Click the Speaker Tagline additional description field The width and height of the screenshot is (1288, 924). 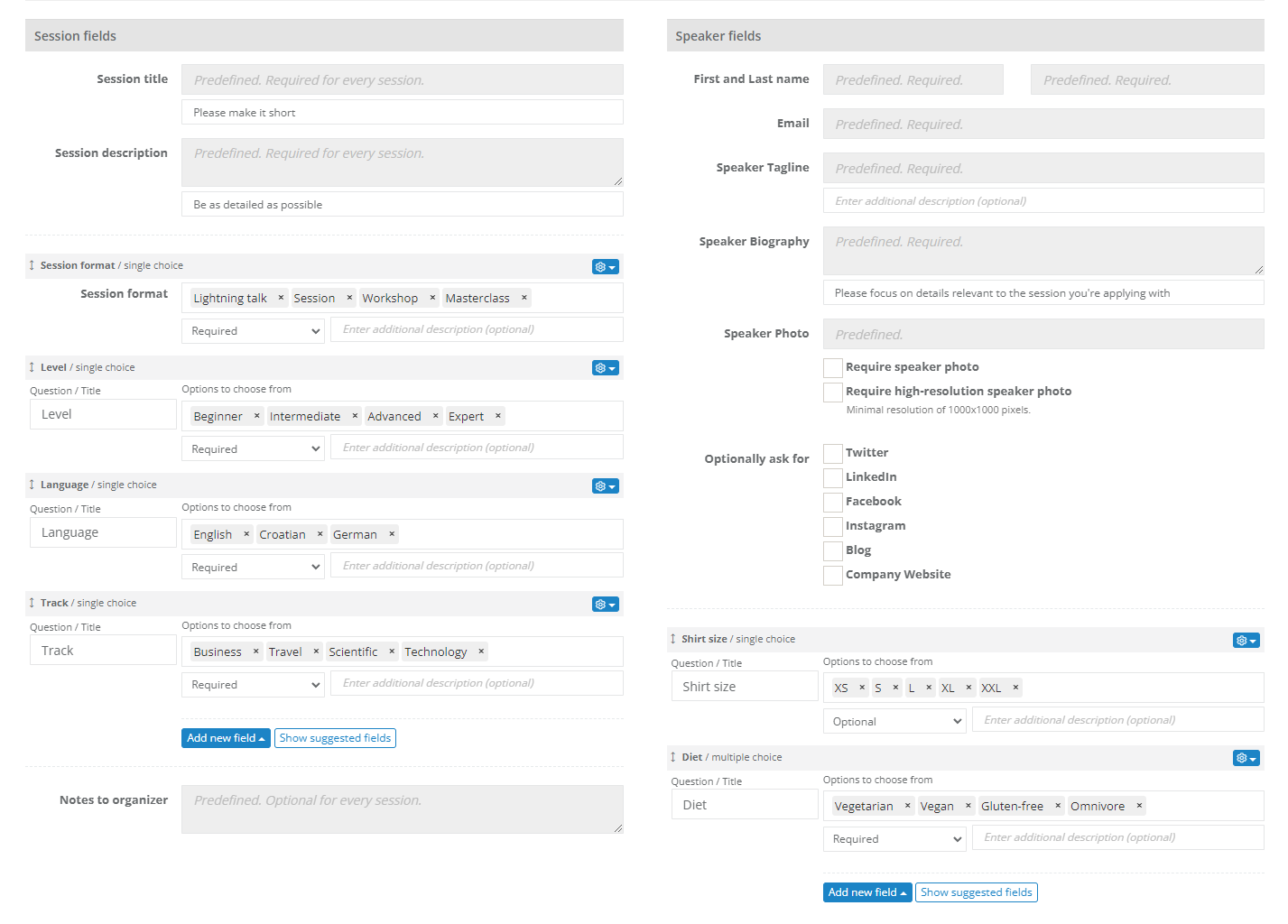(1042, 201)
